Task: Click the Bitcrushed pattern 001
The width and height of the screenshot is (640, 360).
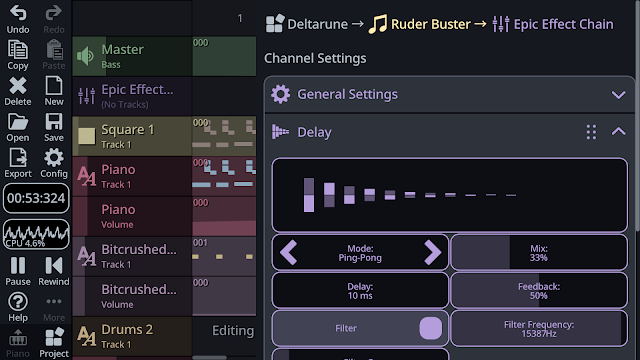Action: click(x=224, y=256)
